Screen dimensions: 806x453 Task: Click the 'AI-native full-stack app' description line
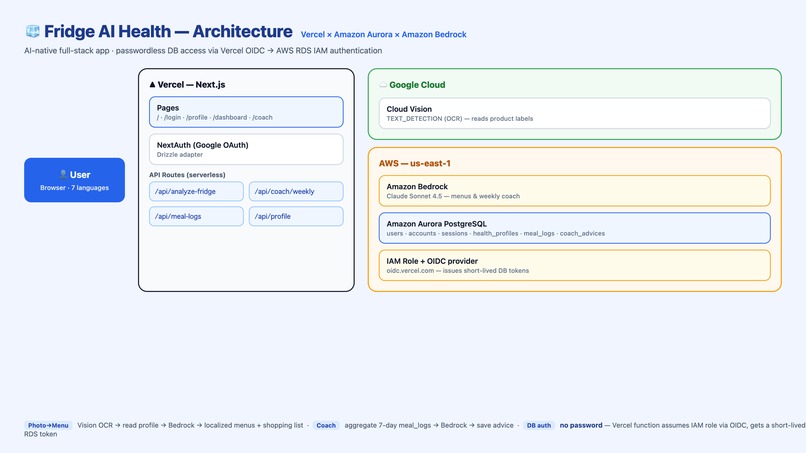click(x=203, y=50)
